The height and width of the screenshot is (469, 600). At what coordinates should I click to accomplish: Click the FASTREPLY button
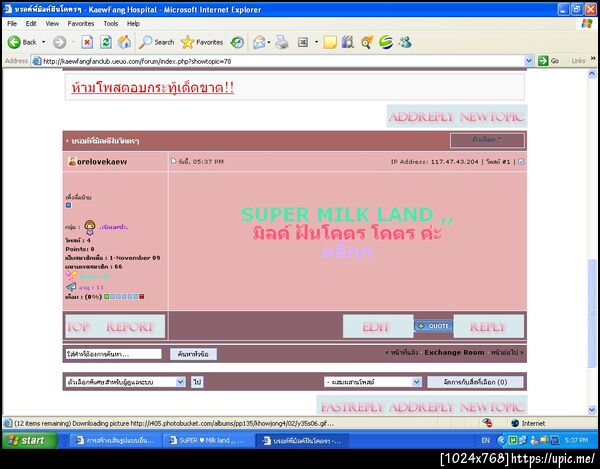coord(352,407)
